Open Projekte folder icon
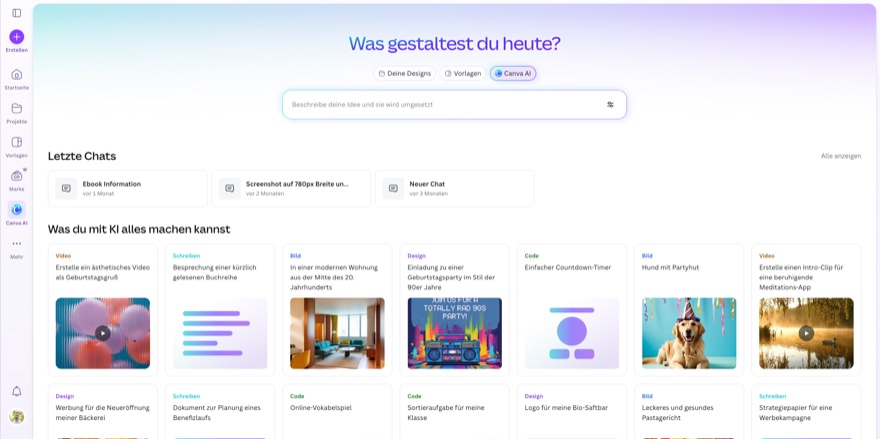Screen dimensions: 880x439 point(17,108)
